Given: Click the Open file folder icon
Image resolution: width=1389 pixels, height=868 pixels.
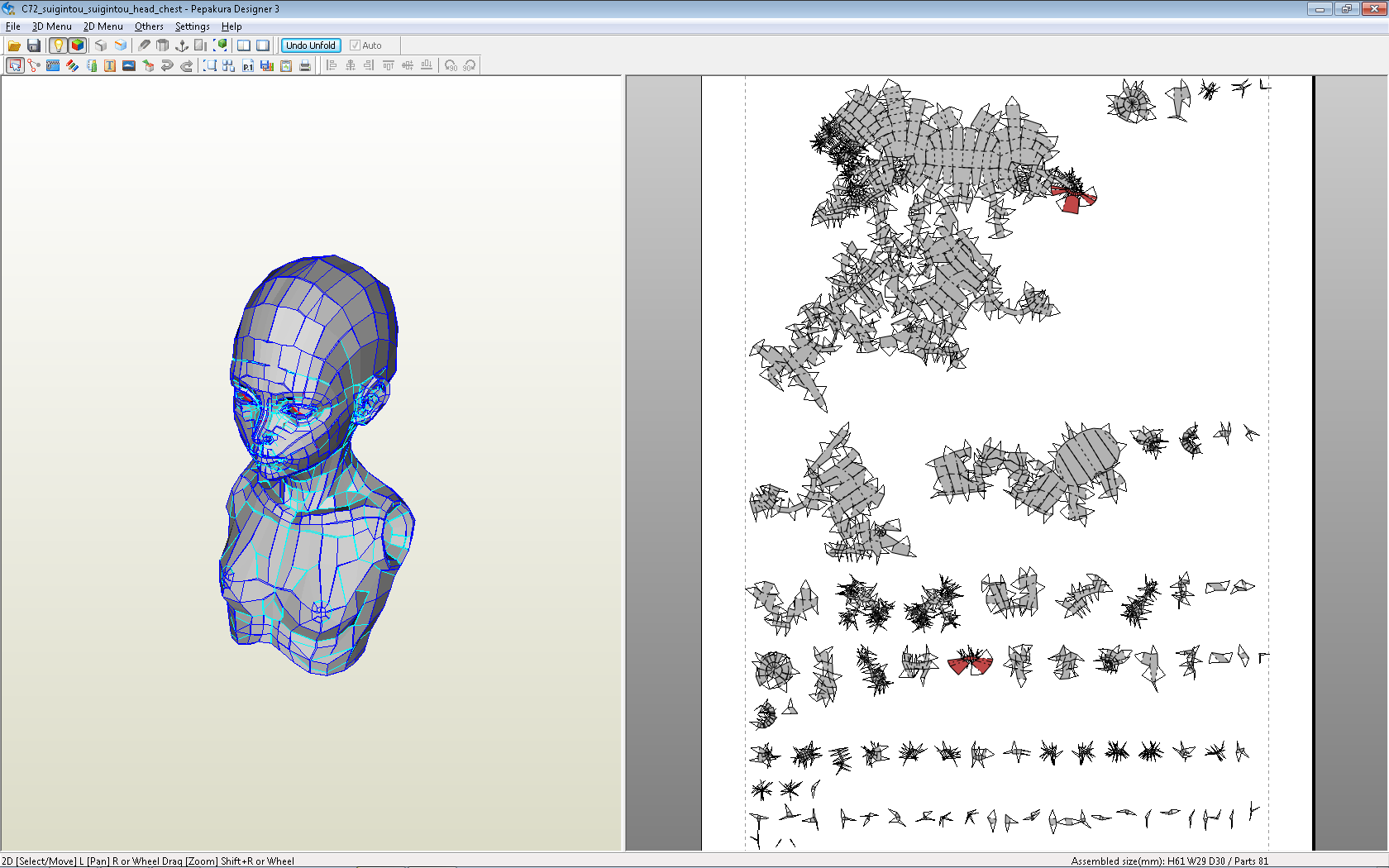Looking at the screenshot, I should (14, 45).
